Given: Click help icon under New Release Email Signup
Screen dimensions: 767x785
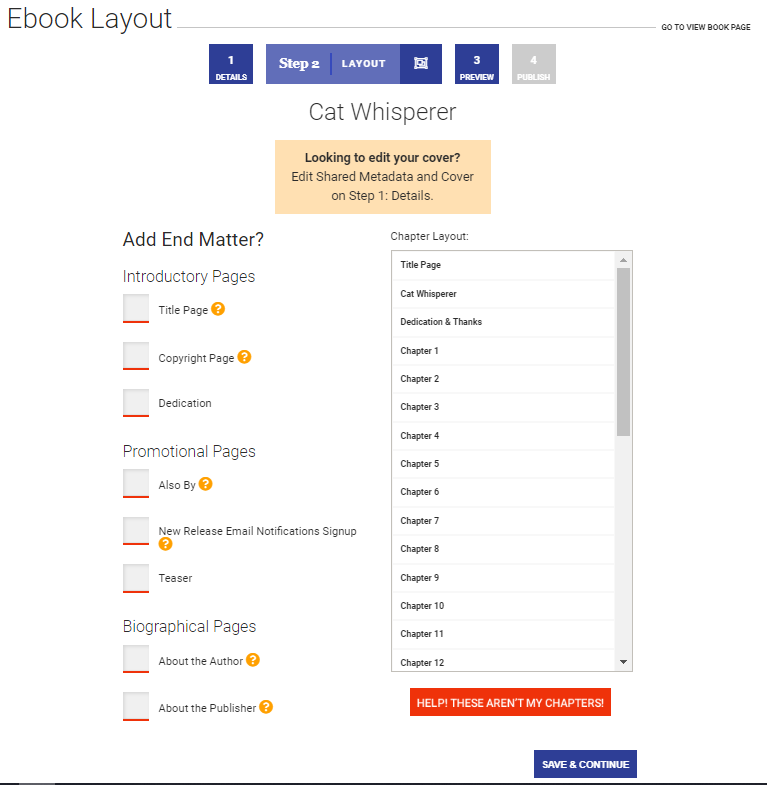Looking at the screenshot, I should (165, 544).
